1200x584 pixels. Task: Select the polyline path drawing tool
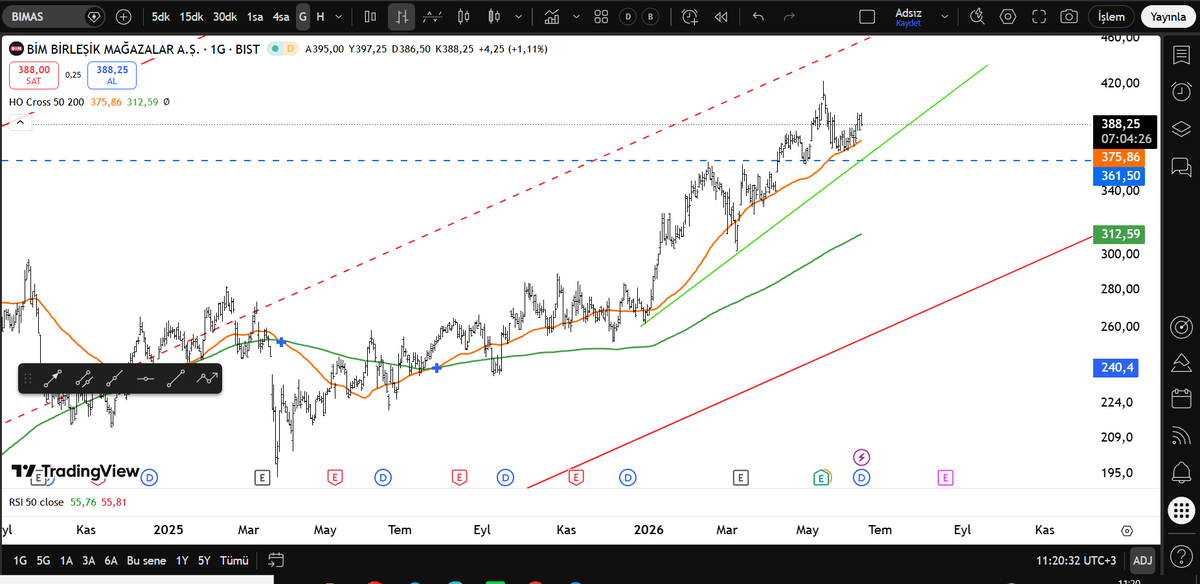(x=207, y=379)
